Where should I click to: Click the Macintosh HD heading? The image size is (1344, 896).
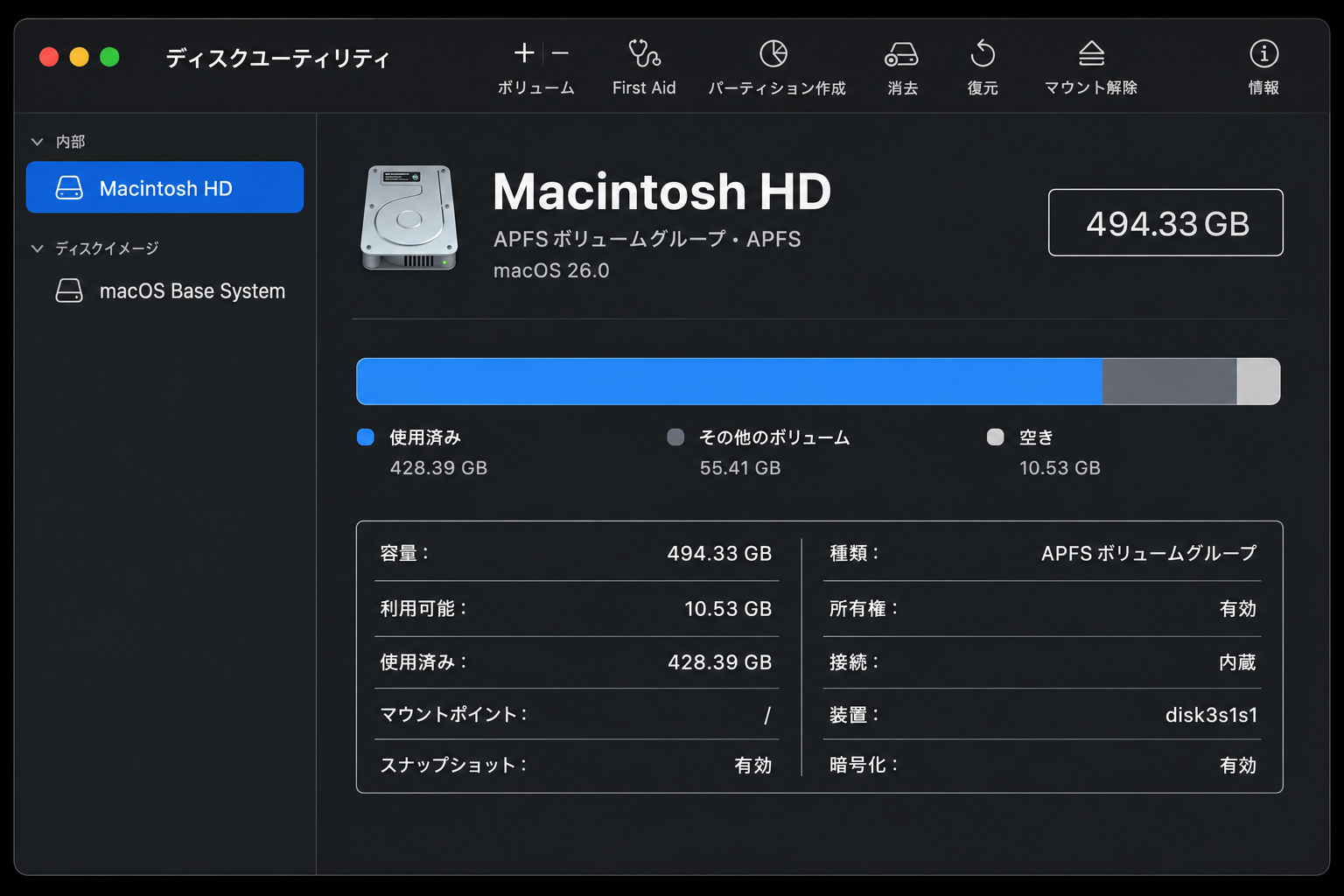coord(661,191)
